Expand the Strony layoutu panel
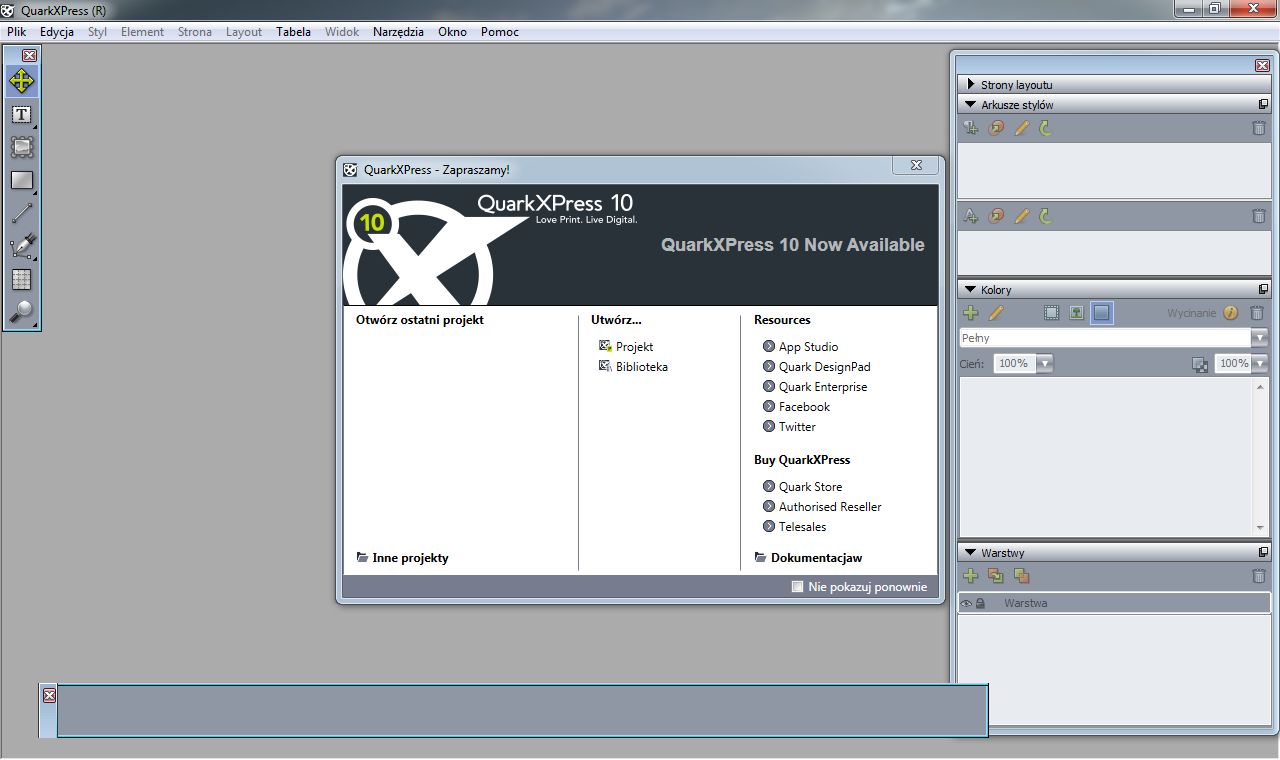The height and width of the screenshot is (760, 1280). tap(970, 85)
